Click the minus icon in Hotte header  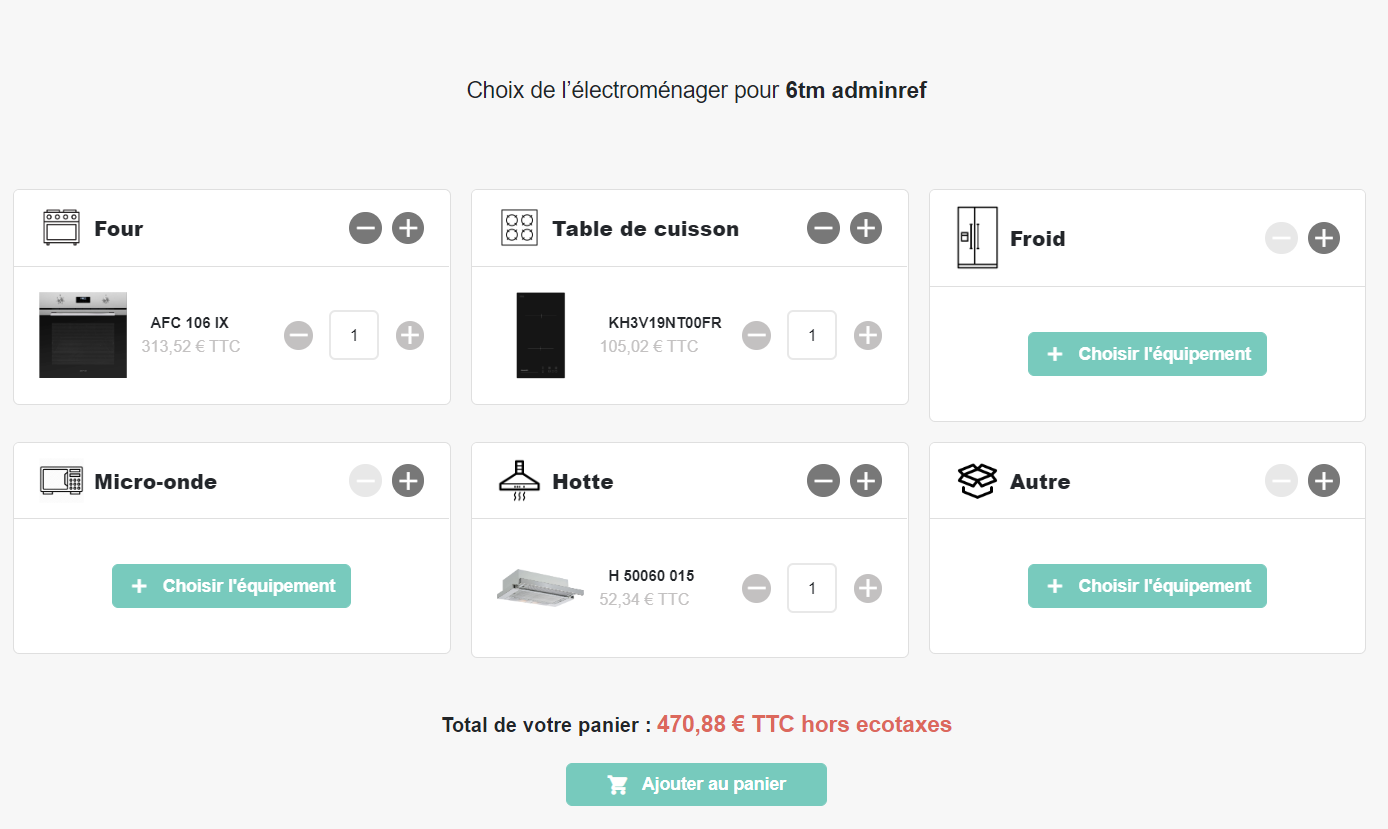(x=823, y=481)
